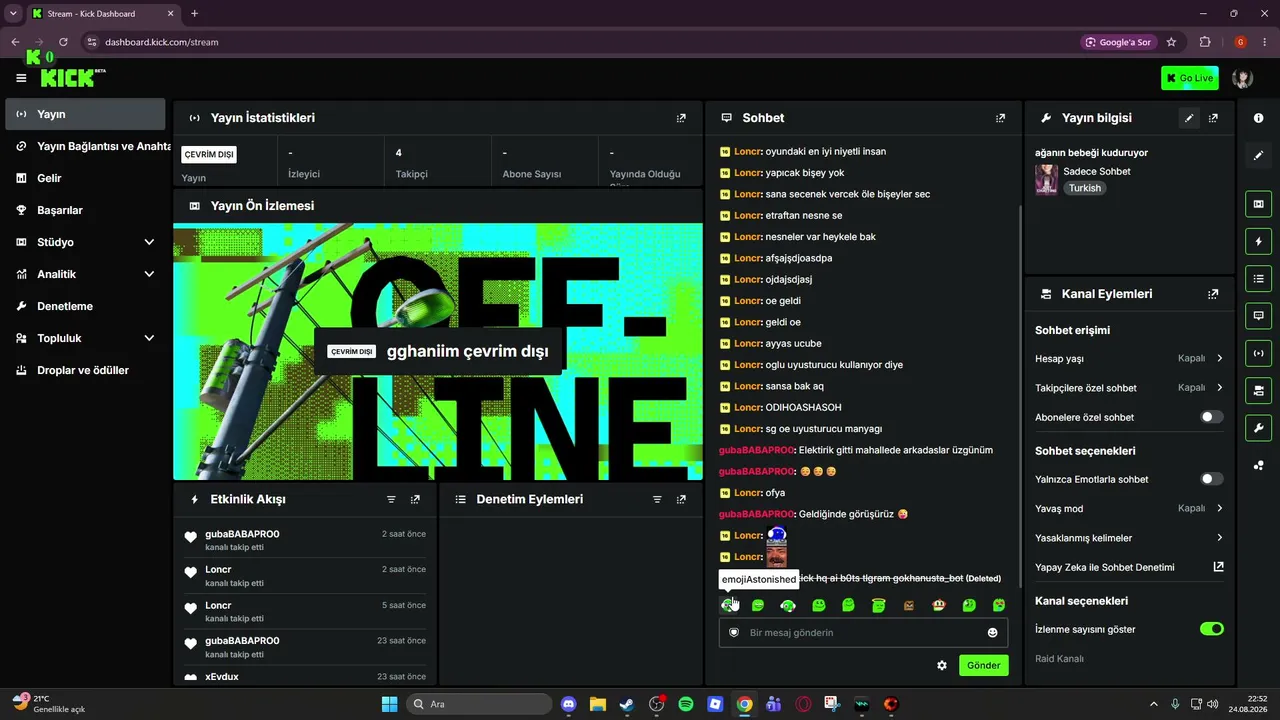Open Yavaş mod setting
Viewport: 1280px width, 720px height.
[1129, 508]
